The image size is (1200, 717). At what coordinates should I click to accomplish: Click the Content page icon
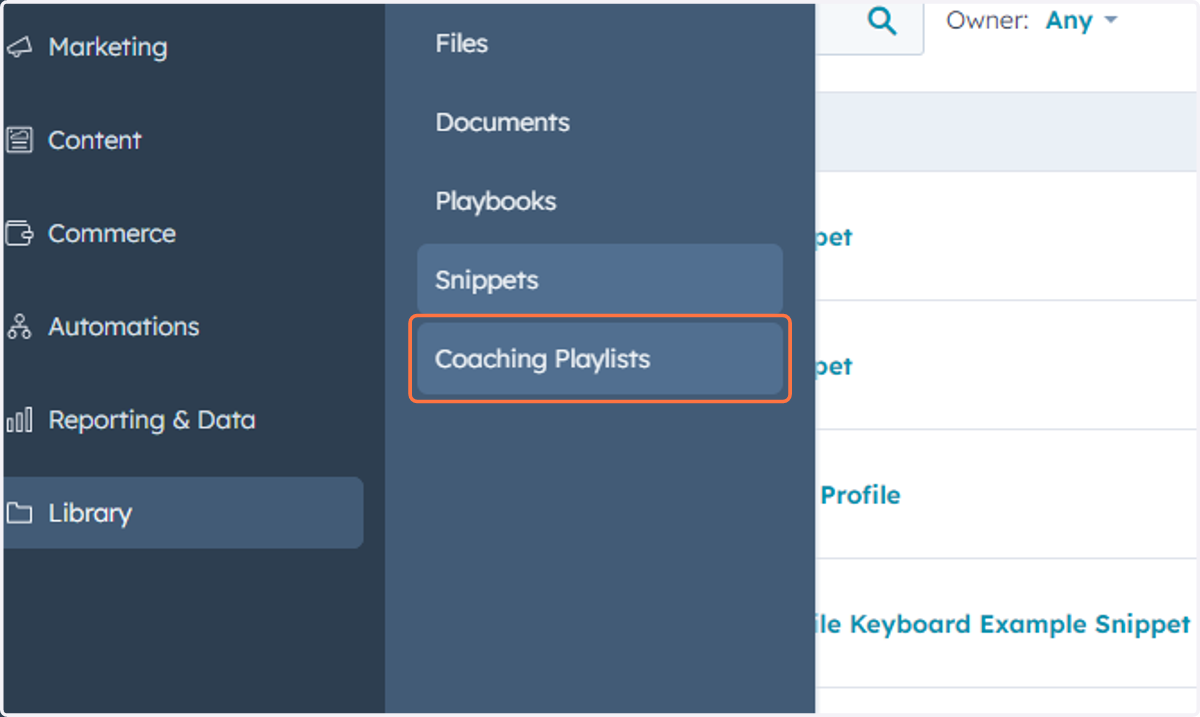18,140
